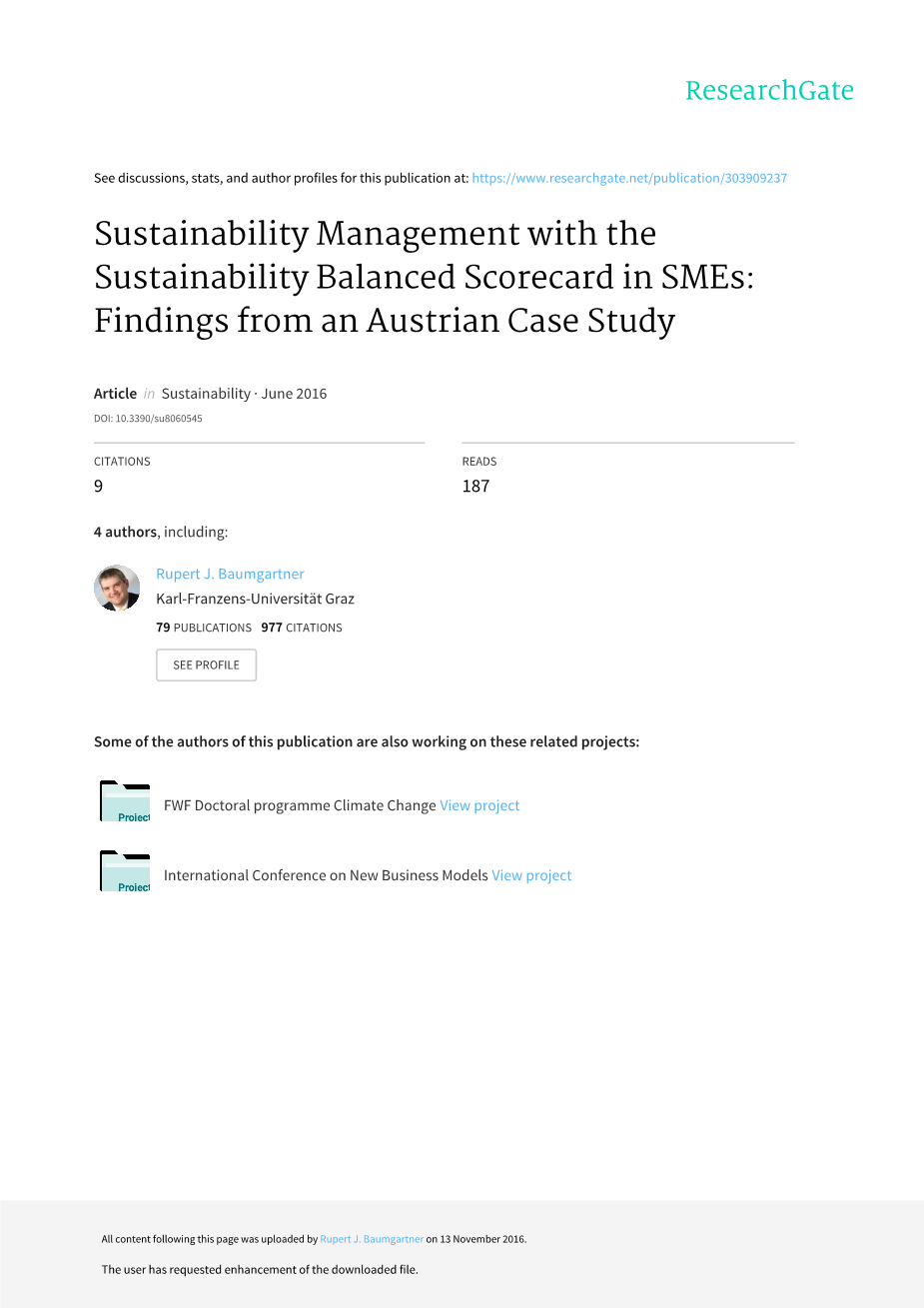Click the FWF Doctoral programme project icon
Screen dimensions: 924x1308
pos(125,801)
